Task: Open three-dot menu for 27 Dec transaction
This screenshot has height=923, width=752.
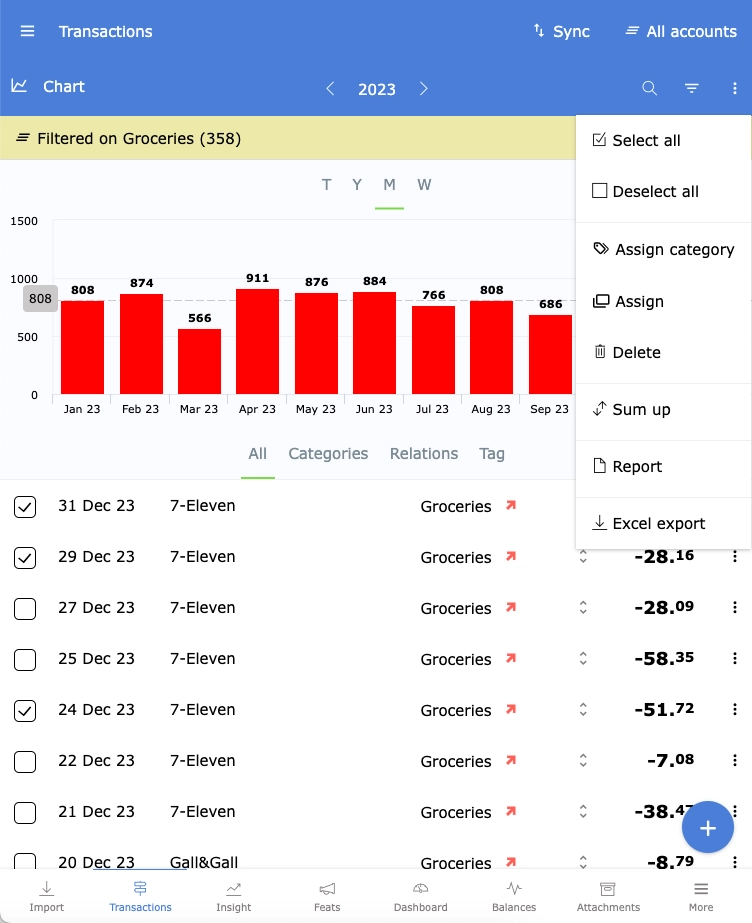Action: (x=735, y=607)
